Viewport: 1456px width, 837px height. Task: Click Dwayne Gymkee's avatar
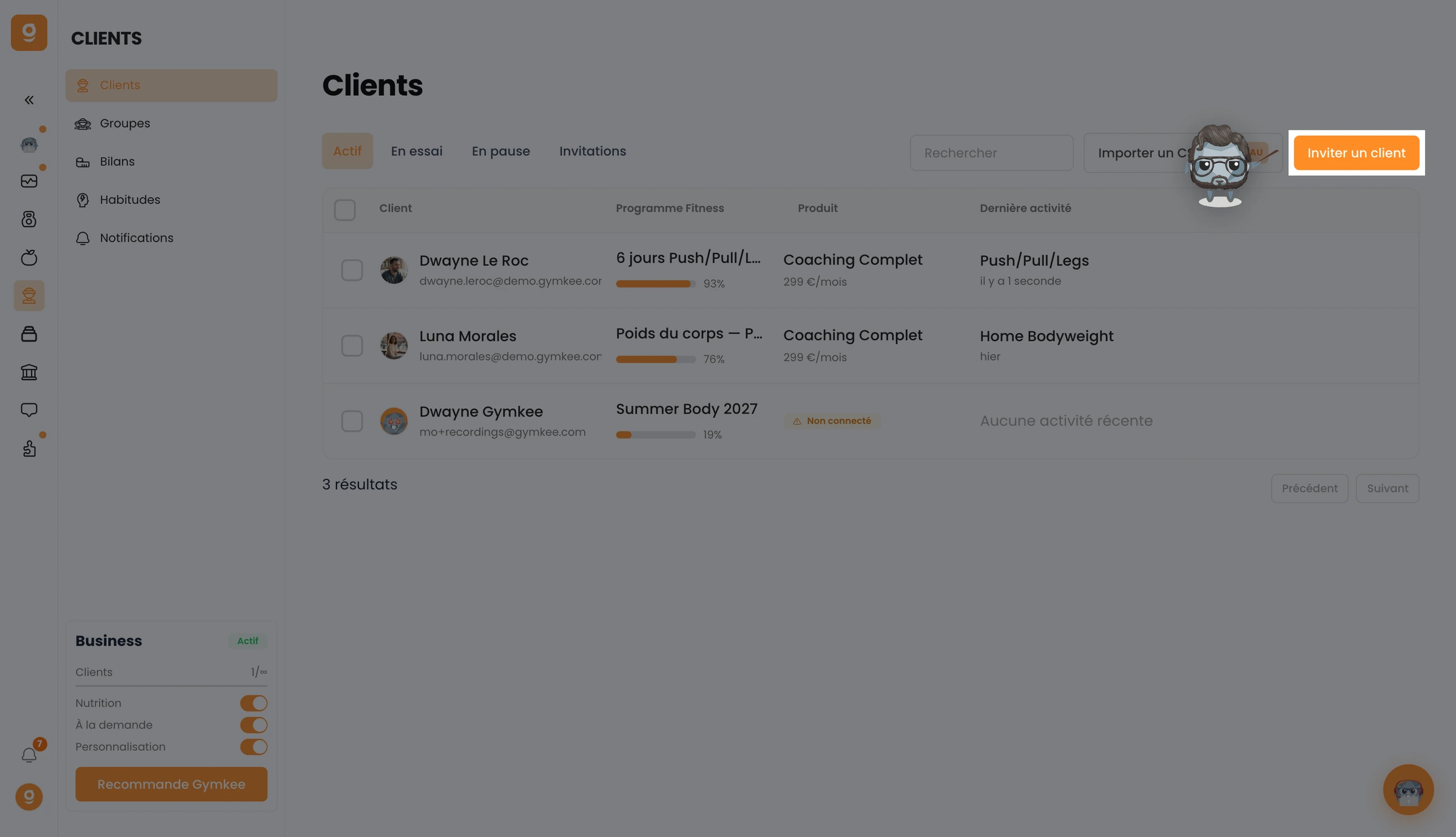click(x=394, y=421)
